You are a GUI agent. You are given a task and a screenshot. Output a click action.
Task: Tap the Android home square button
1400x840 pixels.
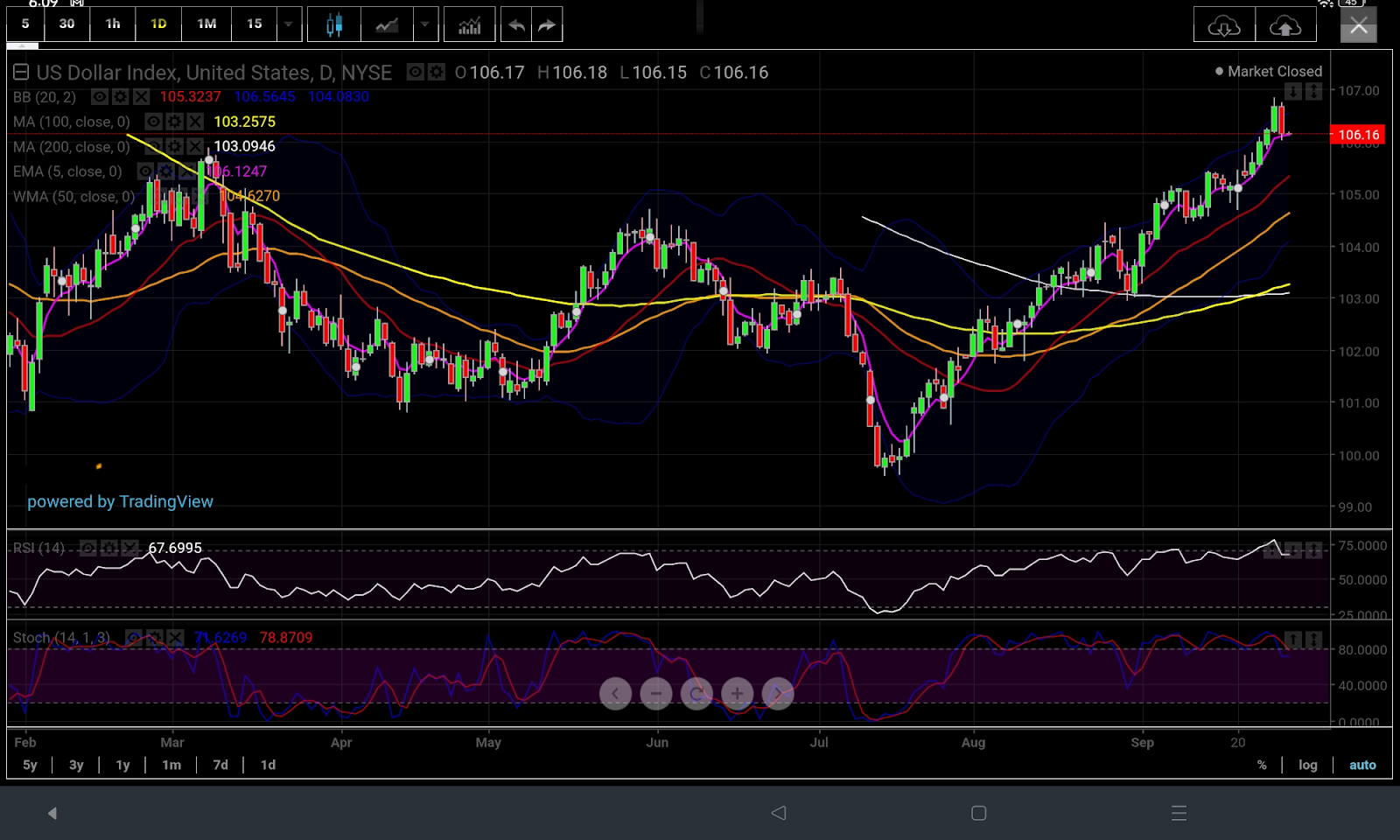[x=979, y=813]
